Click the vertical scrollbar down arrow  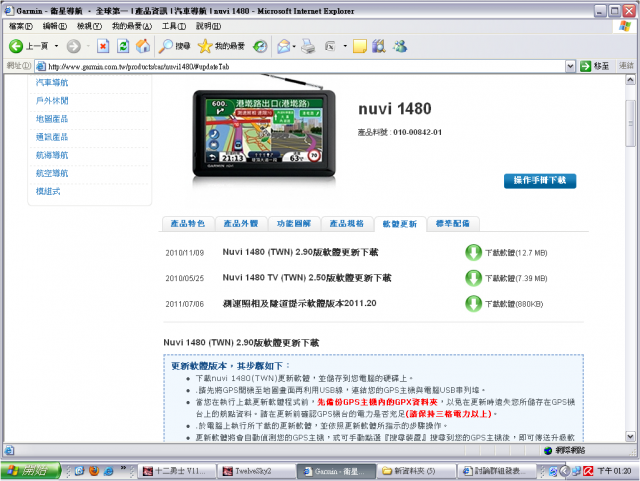coord(631,436)
